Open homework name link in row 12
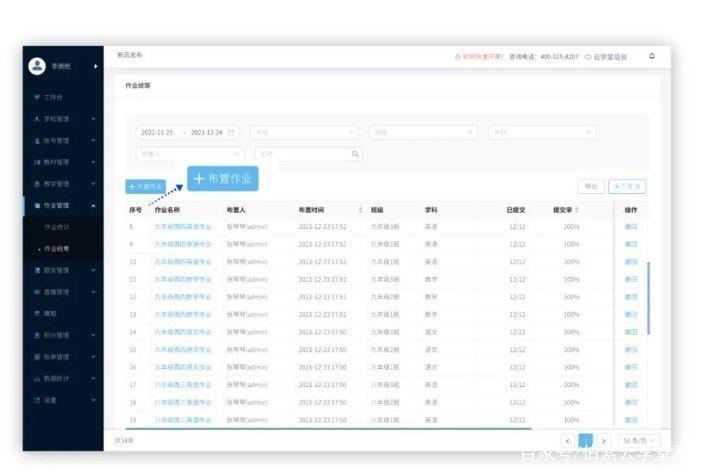 point(183,297)
